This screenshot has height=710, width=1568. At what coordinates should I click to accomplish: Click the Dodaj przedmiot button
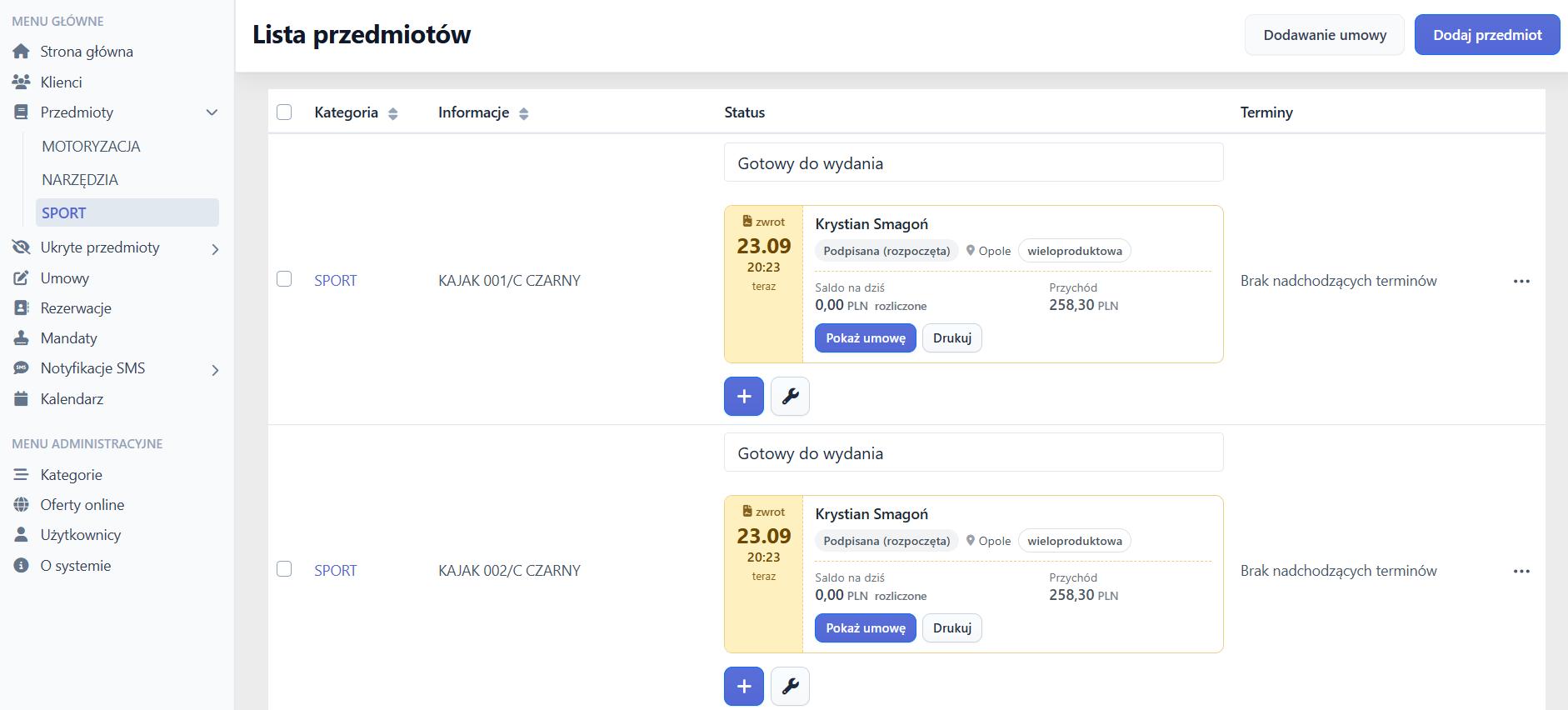click(x=1487, y=35)
